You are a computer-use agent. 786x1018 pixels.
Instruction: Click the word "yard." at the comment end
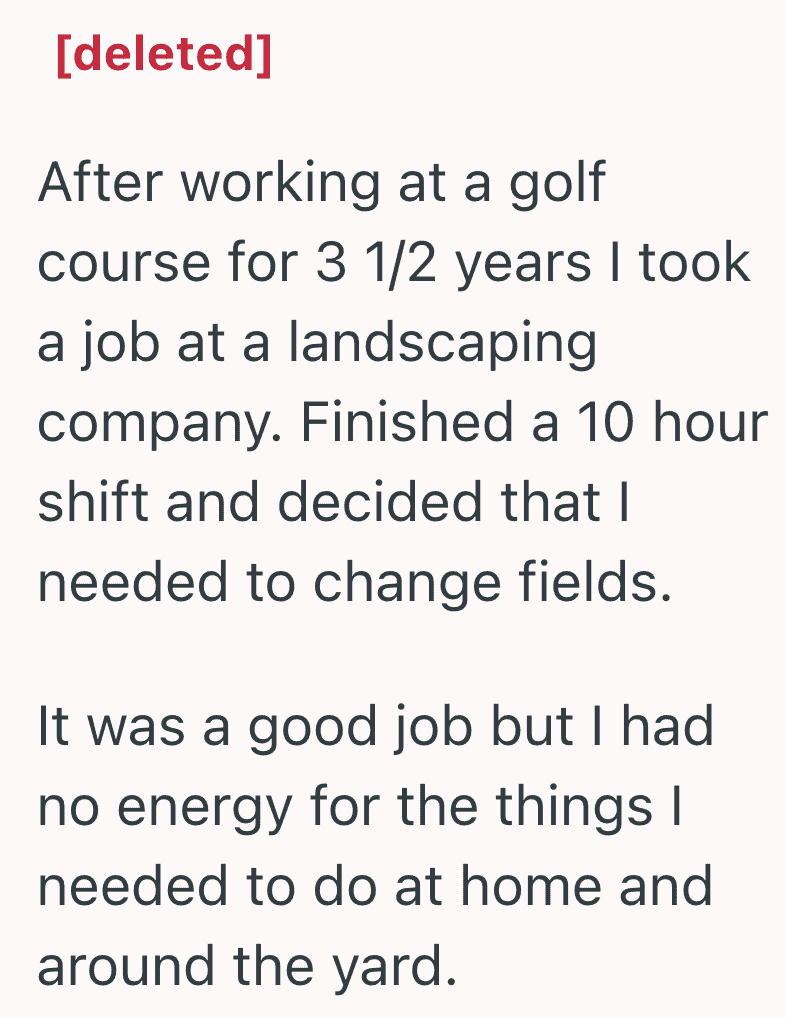pos(394,967)
